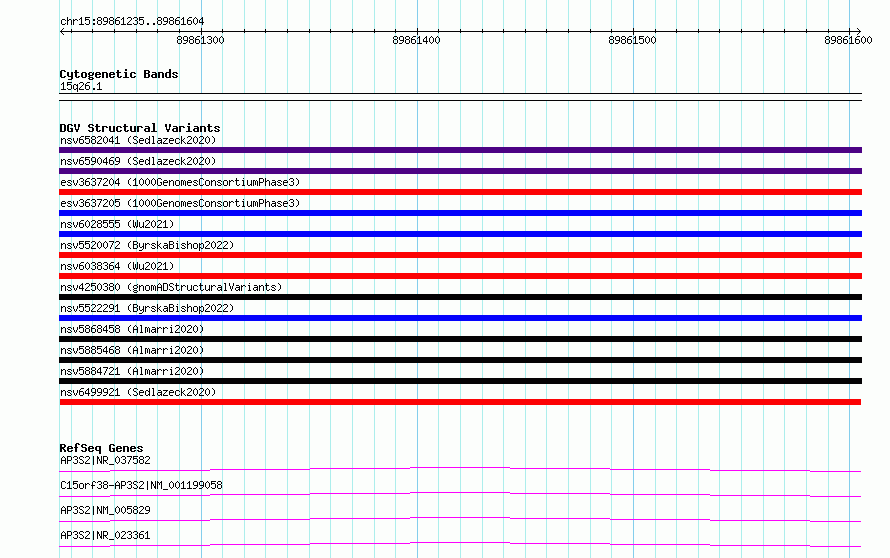Select the magenta line of C15orf38-AP3S2|NM_001199058
This screenshot has height=558, width=890.
(460, 494)
